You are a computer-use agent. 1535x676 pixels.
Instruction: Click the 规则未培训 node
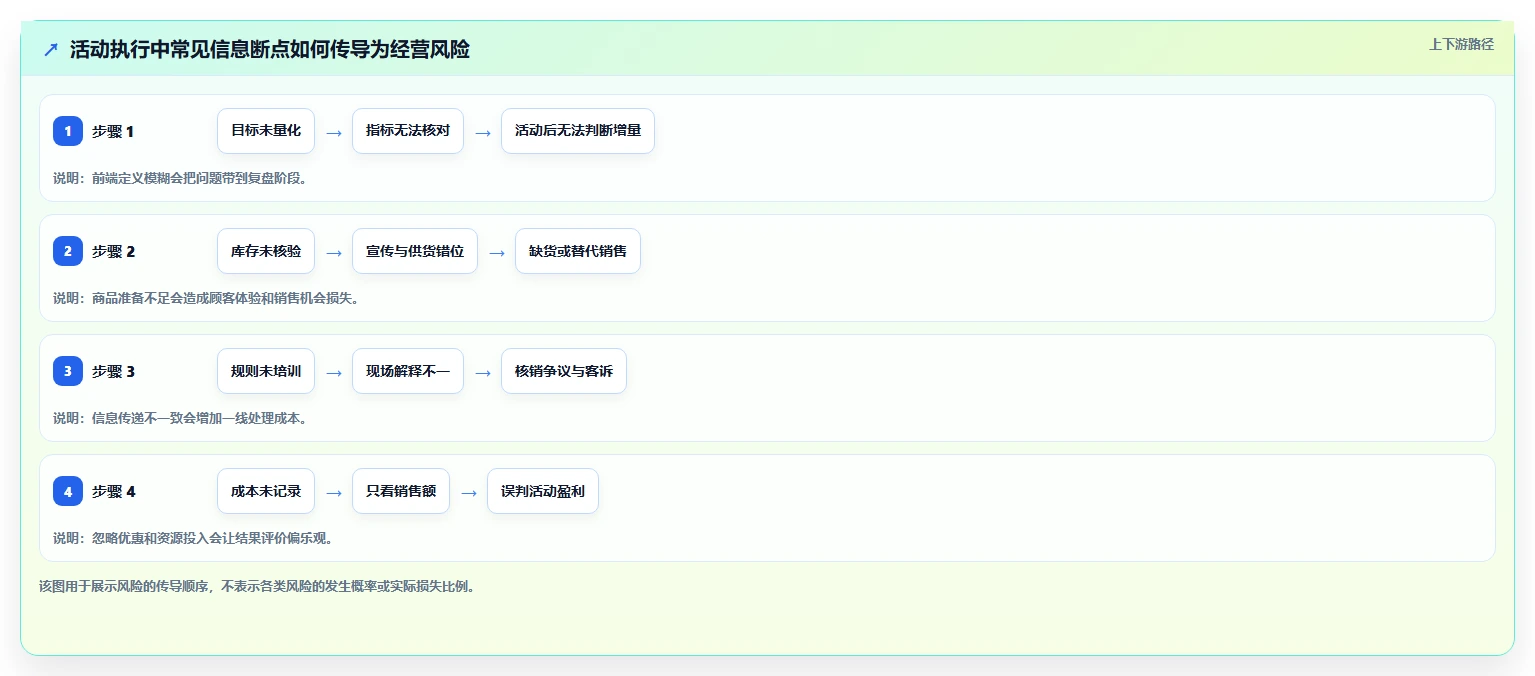[x=266, y=371]
